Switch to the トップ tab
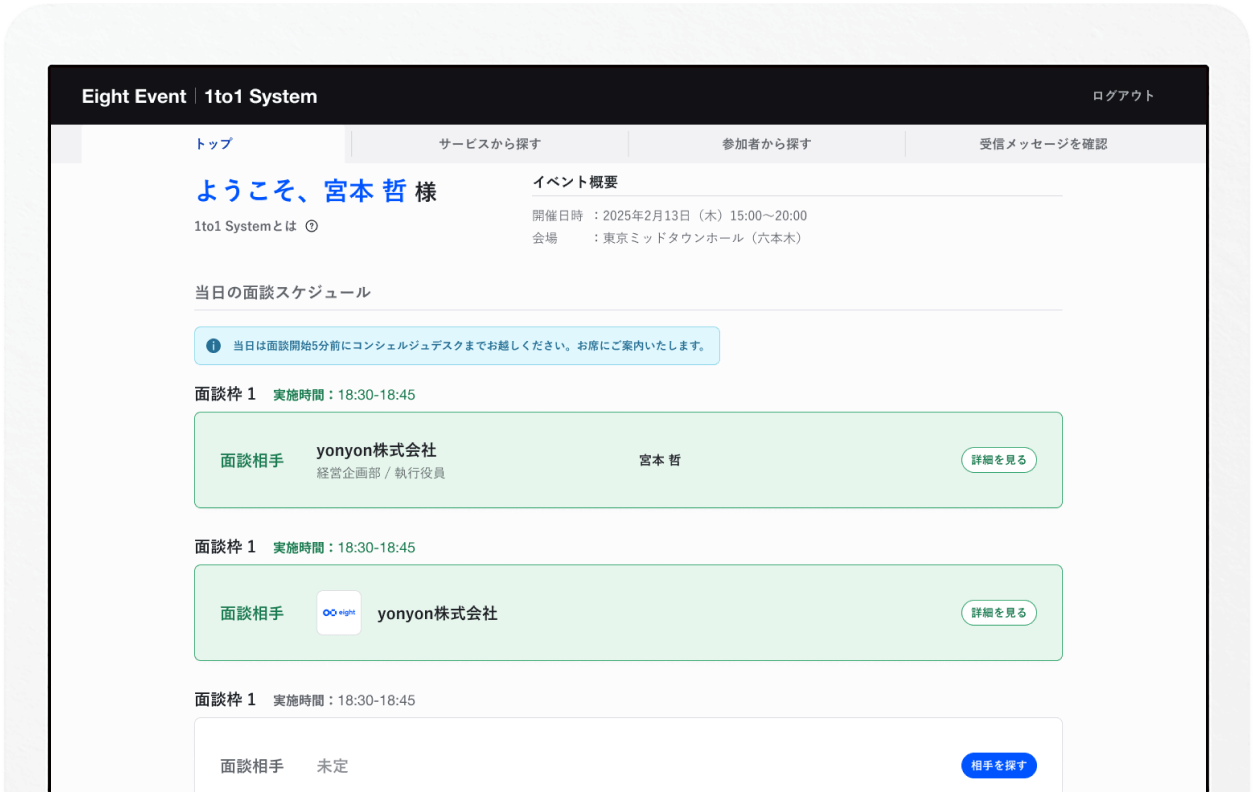This screenshot has width=1254, height=792. [213, 144]
